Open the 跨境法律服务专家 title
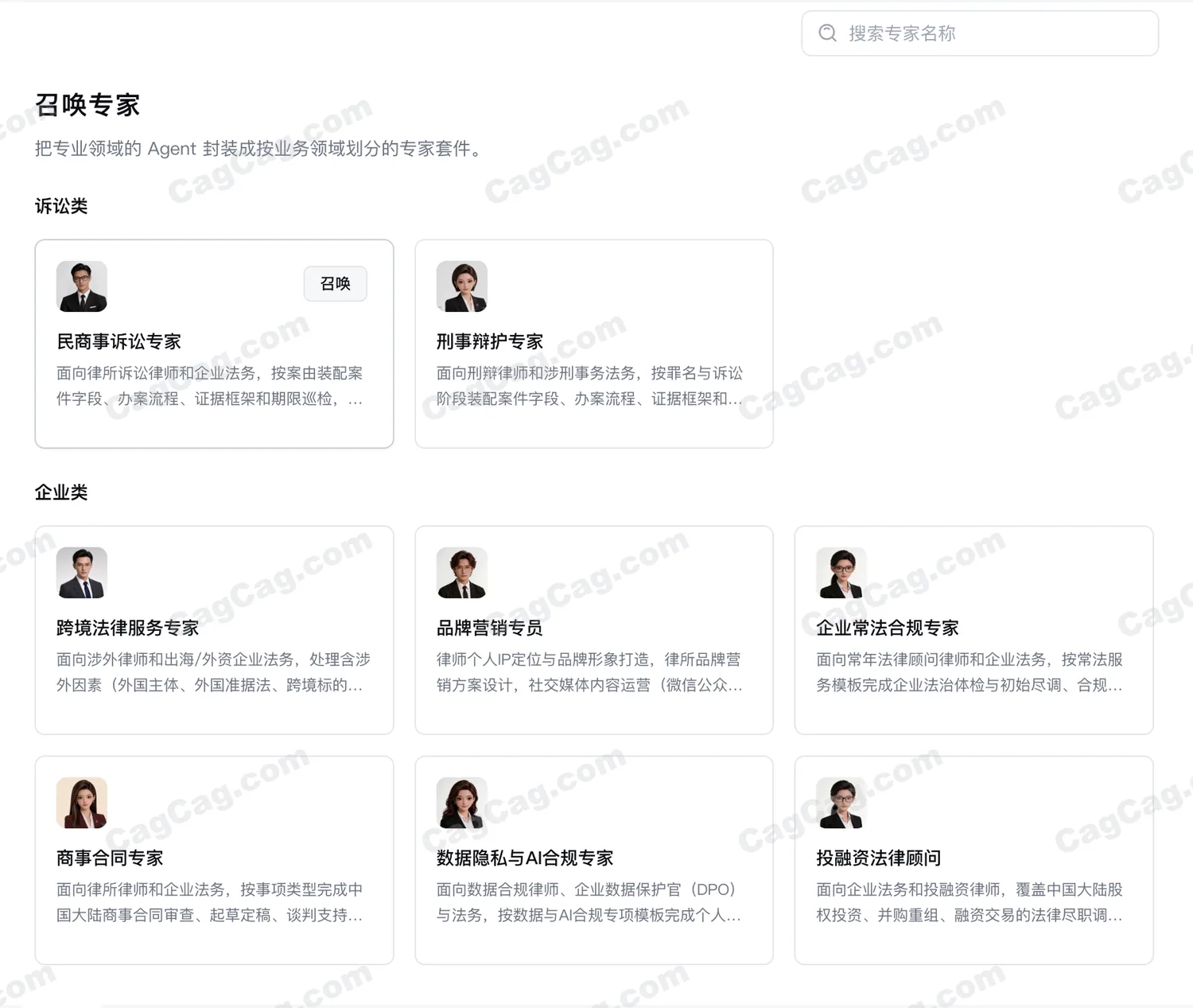Image resolution: width=1193 pixels, height=1008 pixels. click(x=128, y=628)
